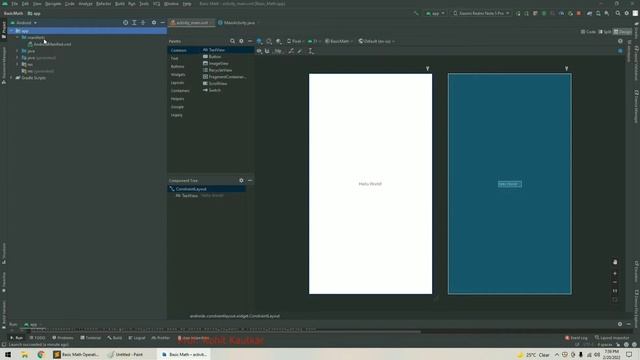Viewport: 640px width, 360px height.
Task: Click the collapse all icon in Project panel
Action: pos(143,23)
